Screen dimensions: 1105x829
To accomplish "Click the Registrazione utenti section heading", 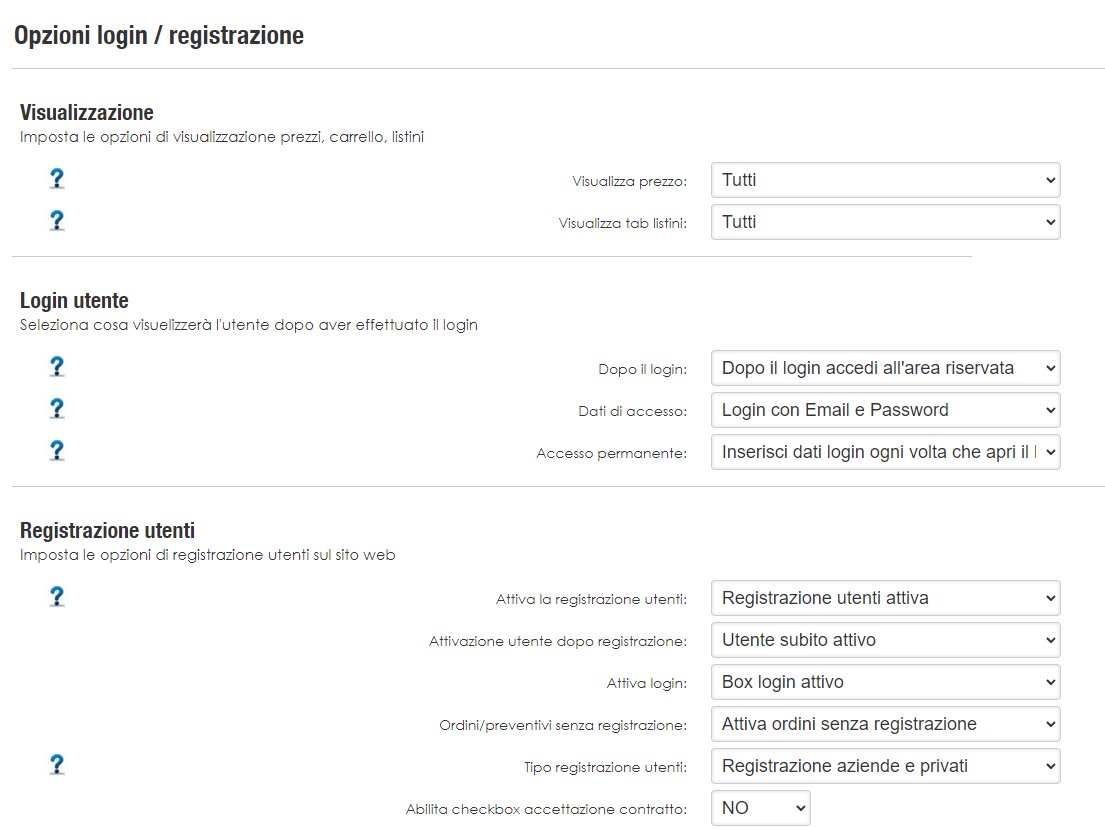I will tap(107, 530).
